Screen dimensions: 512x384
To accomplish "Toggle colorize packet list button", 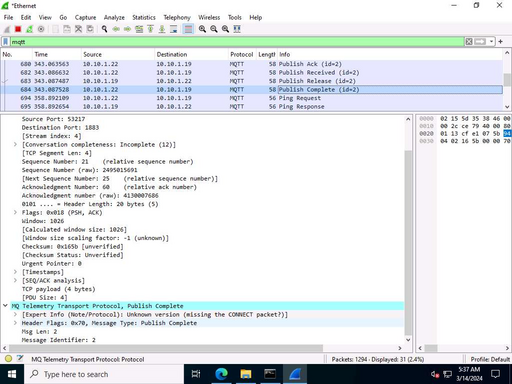I will [x=188, y=29].
